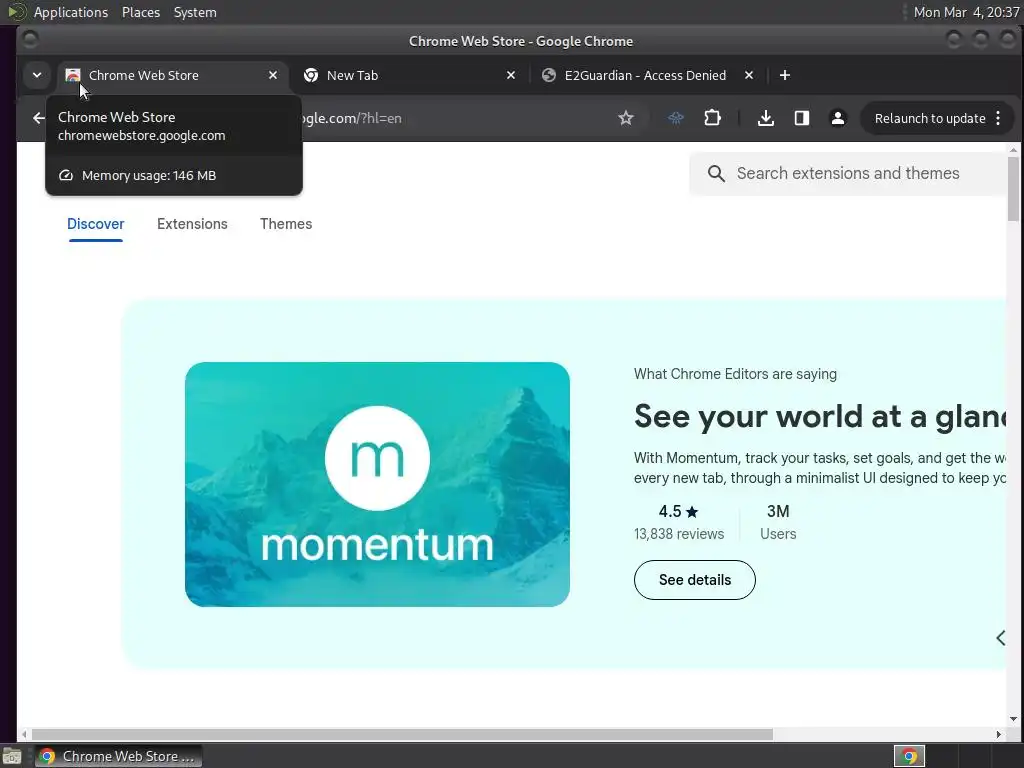Close the New Tab tab

(x=511, y=76)
